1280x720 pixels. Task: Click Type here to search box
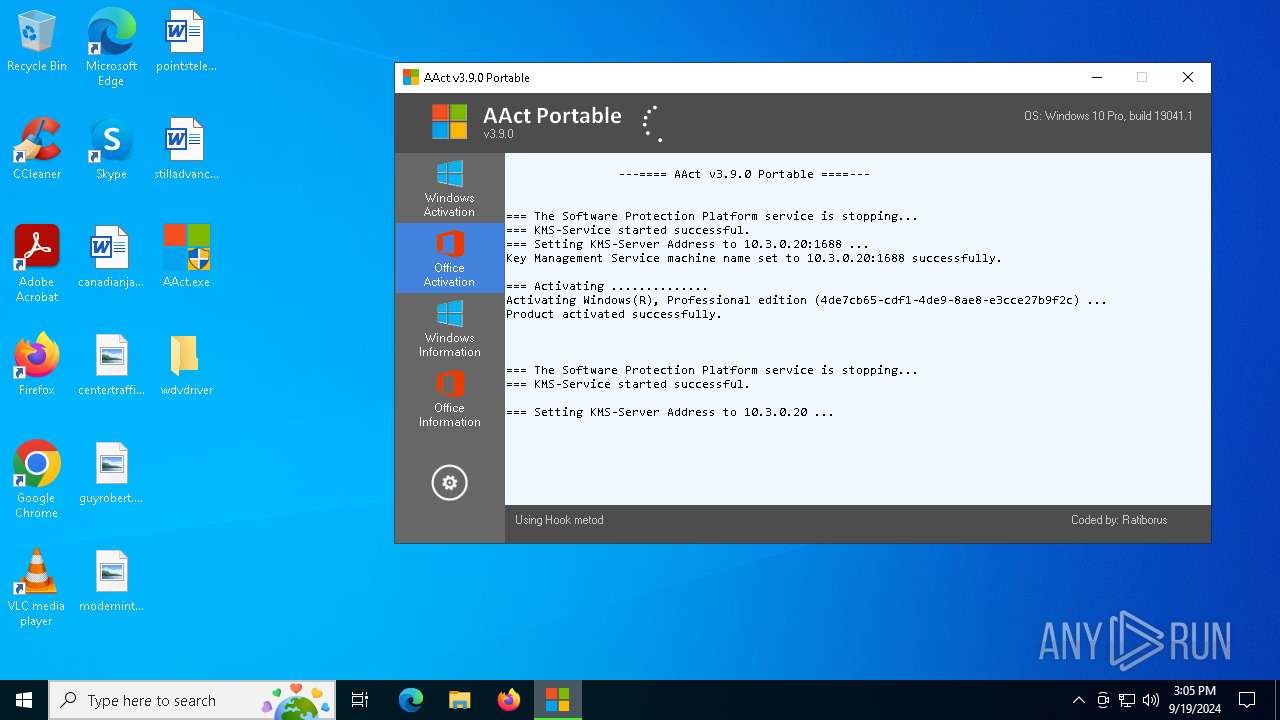pyautogui.click(x=192, y=700)
